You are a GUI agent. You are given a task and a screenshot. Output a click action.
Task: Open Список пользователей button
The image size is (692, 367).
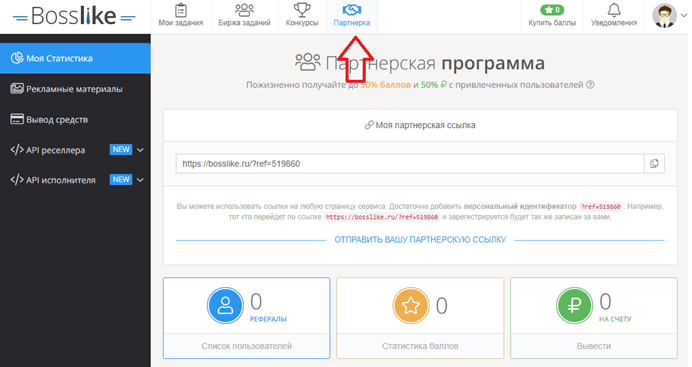pyautogui.click(x=247, y=346)
